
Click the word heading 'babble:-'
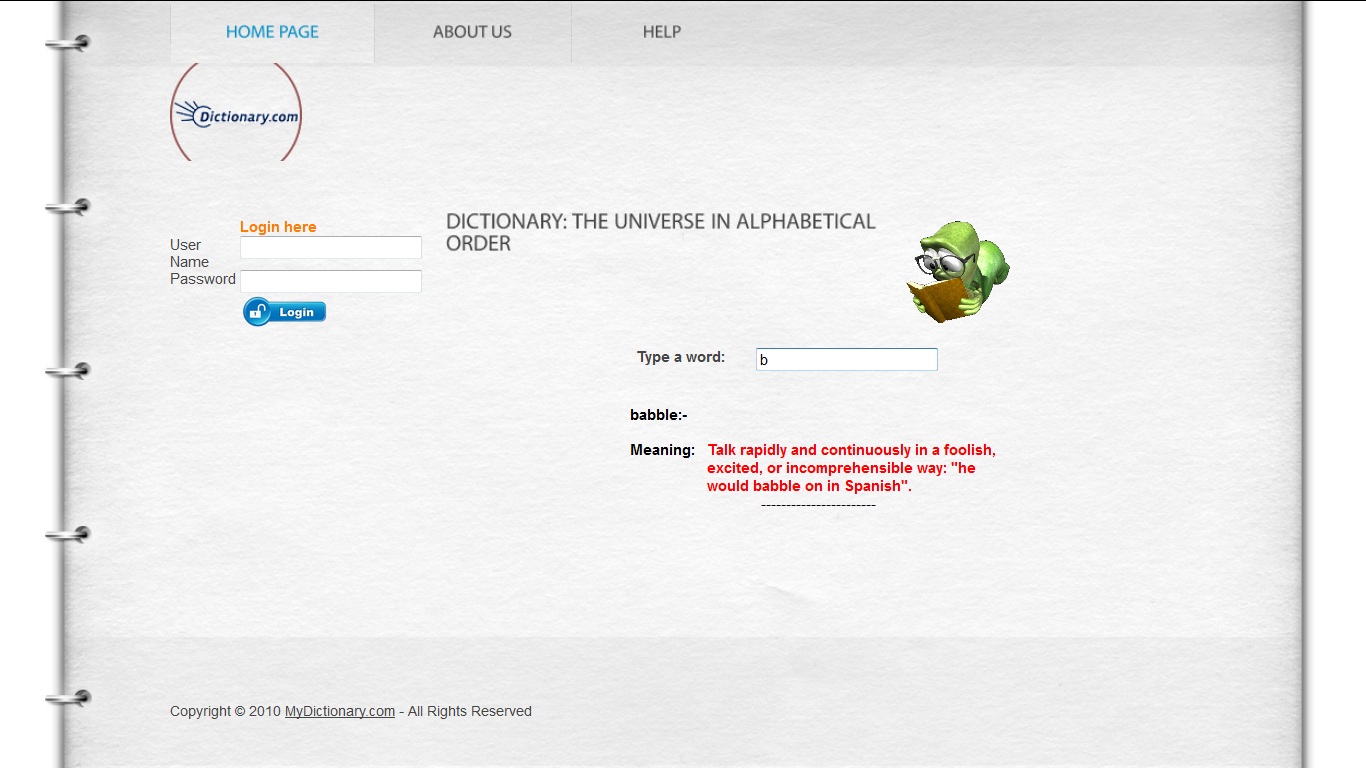tap(659, 414)
